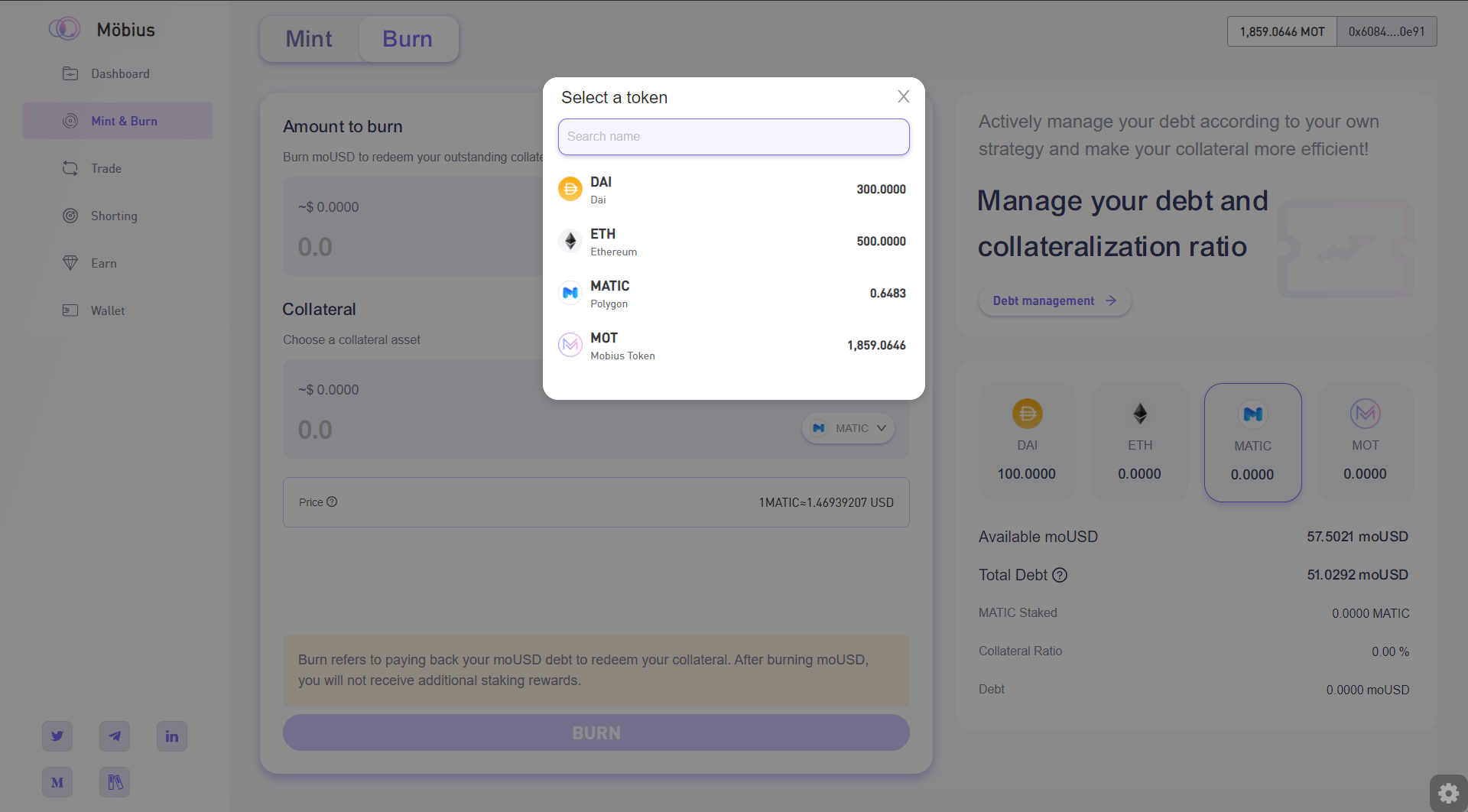Image resolution: width=1468 pixels, height=812 pixels.
Task: Select the MATIC collateral card
Action: (x=1252, y=443)
